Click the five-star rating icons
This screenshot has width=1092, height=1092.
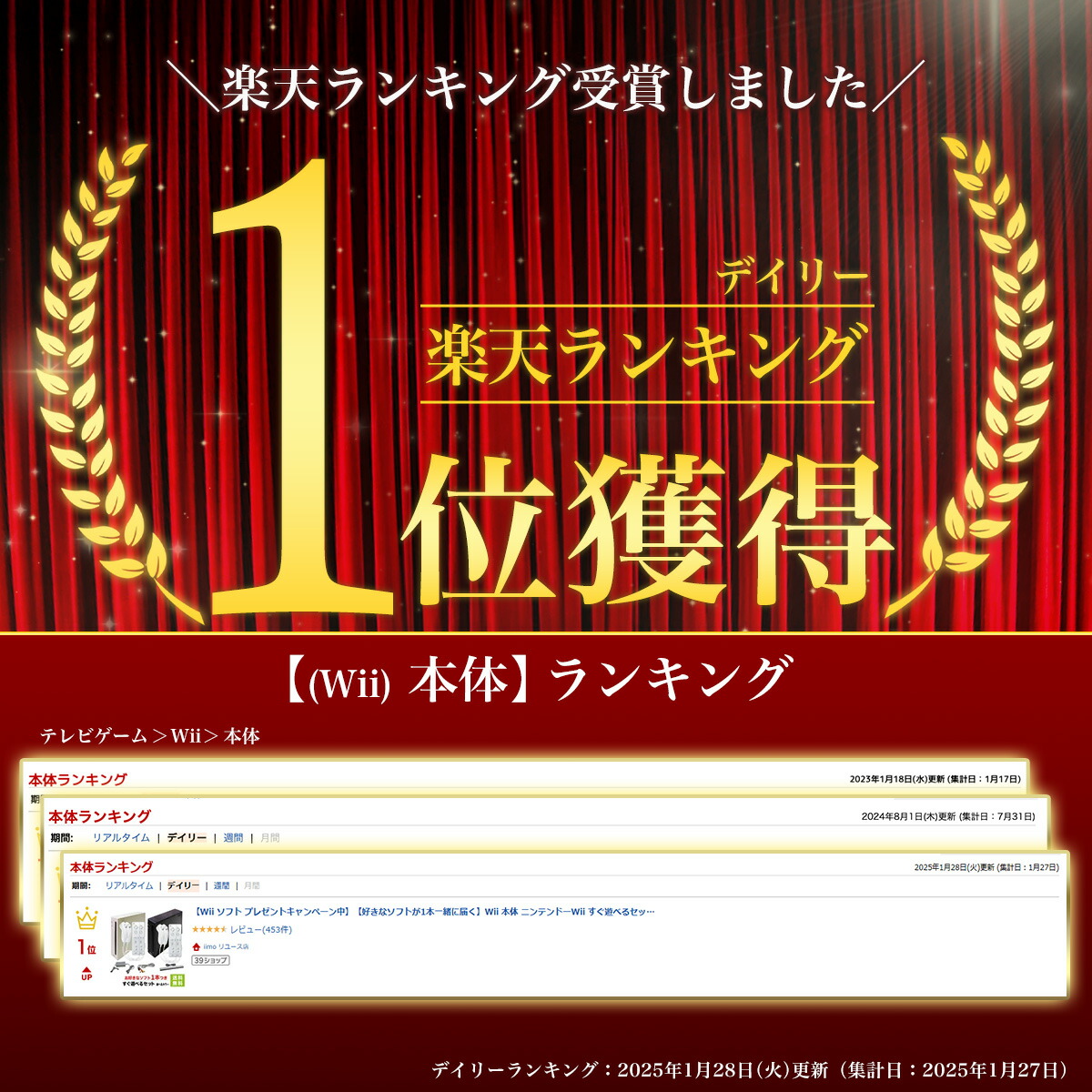coord(209,930)
